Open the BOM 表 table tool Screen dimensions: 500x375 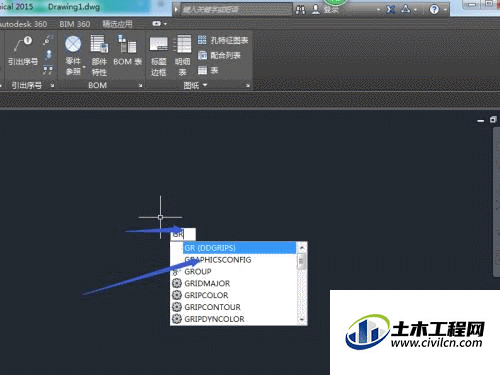click(127, 51)
